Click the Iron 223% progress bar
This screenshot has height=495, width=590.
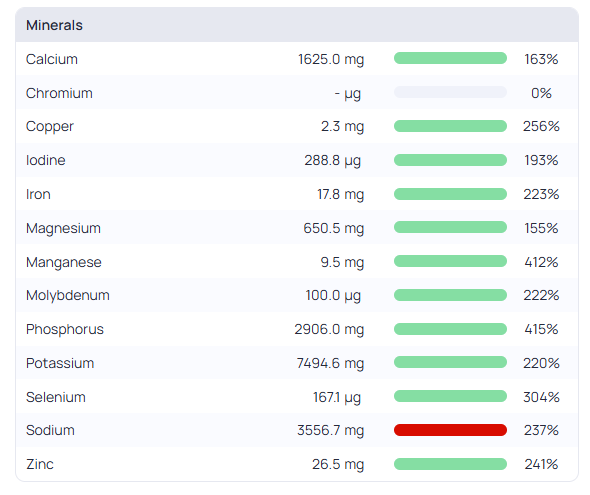450,194
